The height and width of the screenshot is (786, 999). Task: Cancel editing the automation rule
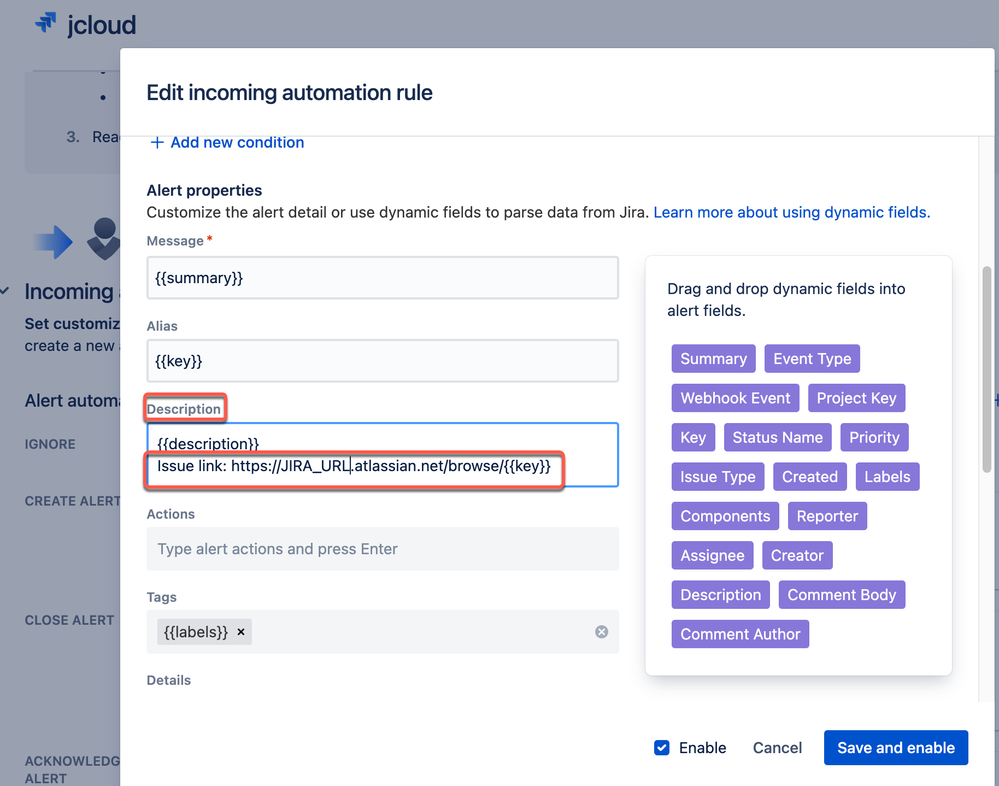(777, 748)
